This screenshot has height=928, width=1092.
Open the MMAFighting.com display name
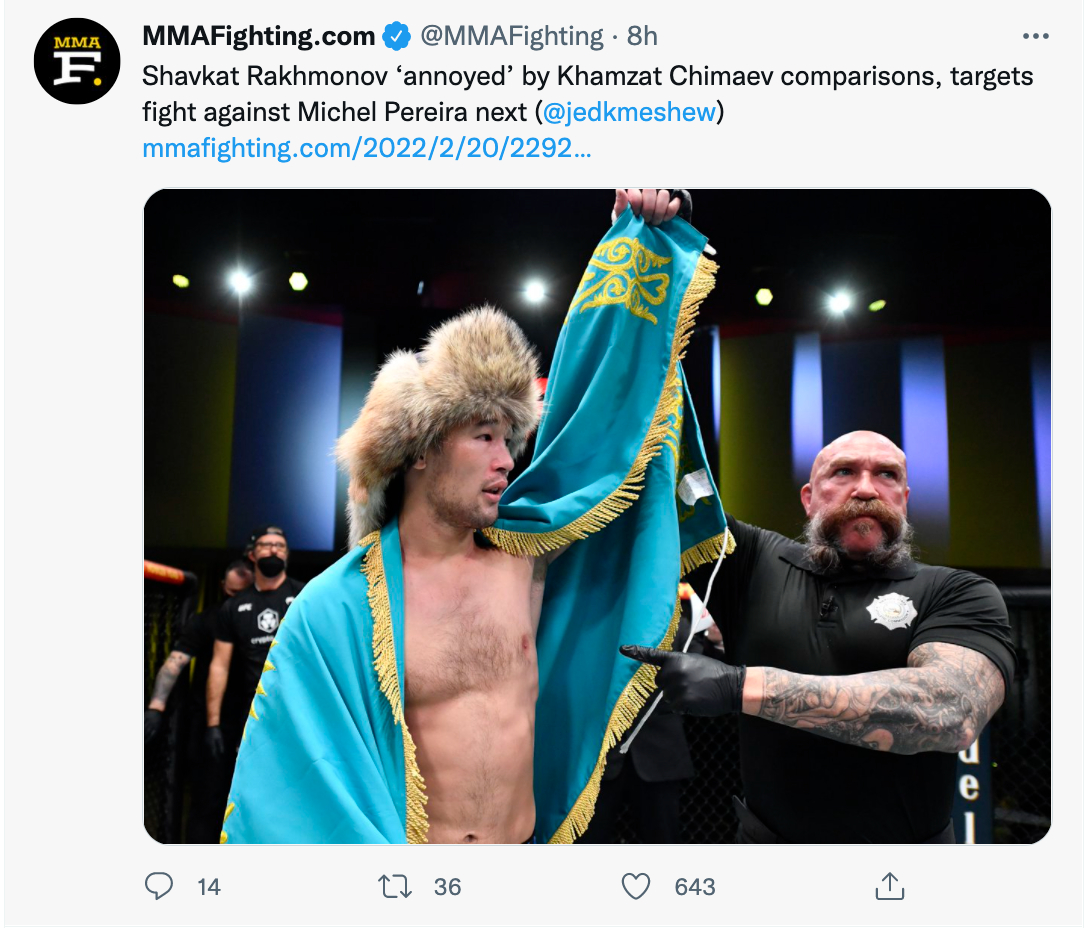[x=258, y=36]
